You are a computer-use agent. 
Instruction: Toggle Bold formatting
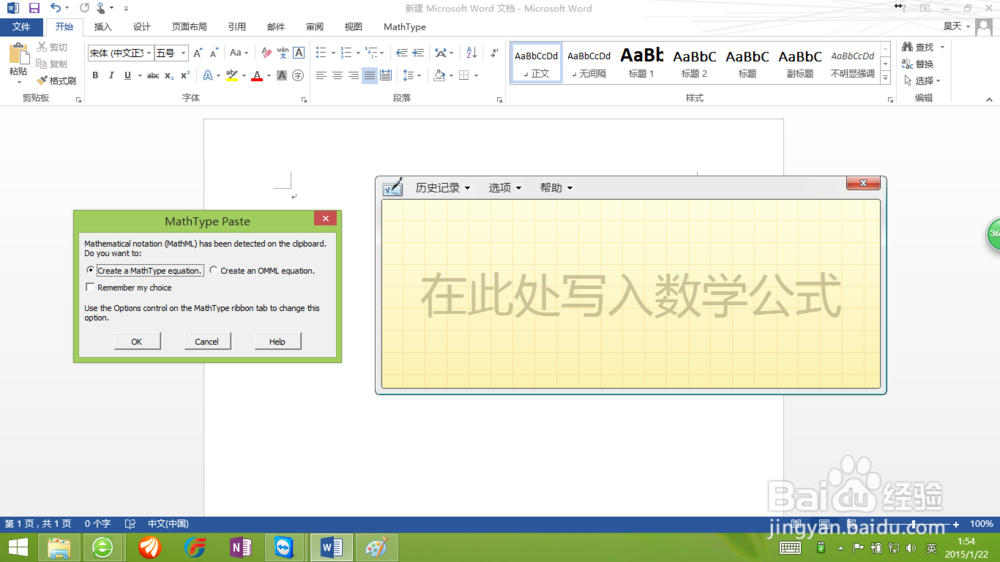tap(95, 75)
